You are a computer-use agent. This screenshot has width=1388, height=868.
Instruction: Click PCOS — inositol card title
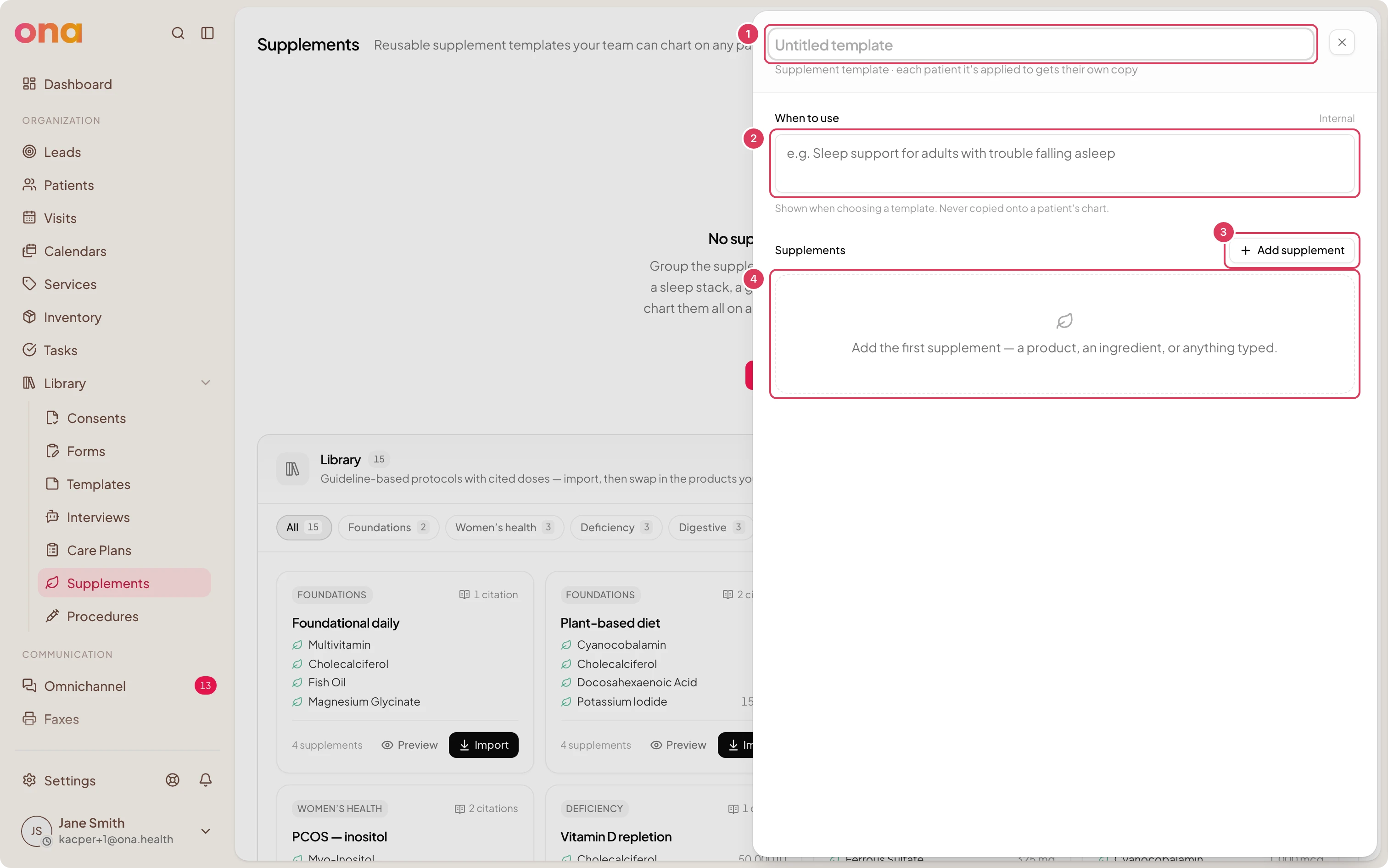339,836
